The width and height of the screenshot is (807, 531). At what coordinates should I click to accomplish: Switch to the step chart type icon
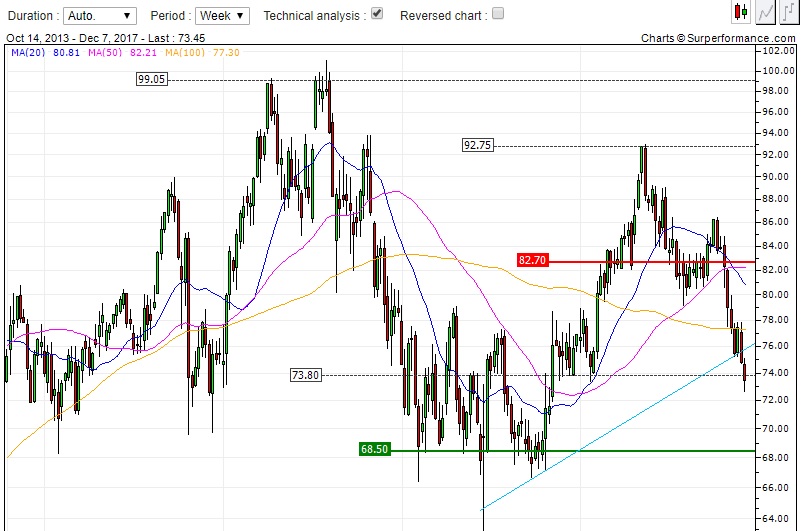tap(789, 12)
